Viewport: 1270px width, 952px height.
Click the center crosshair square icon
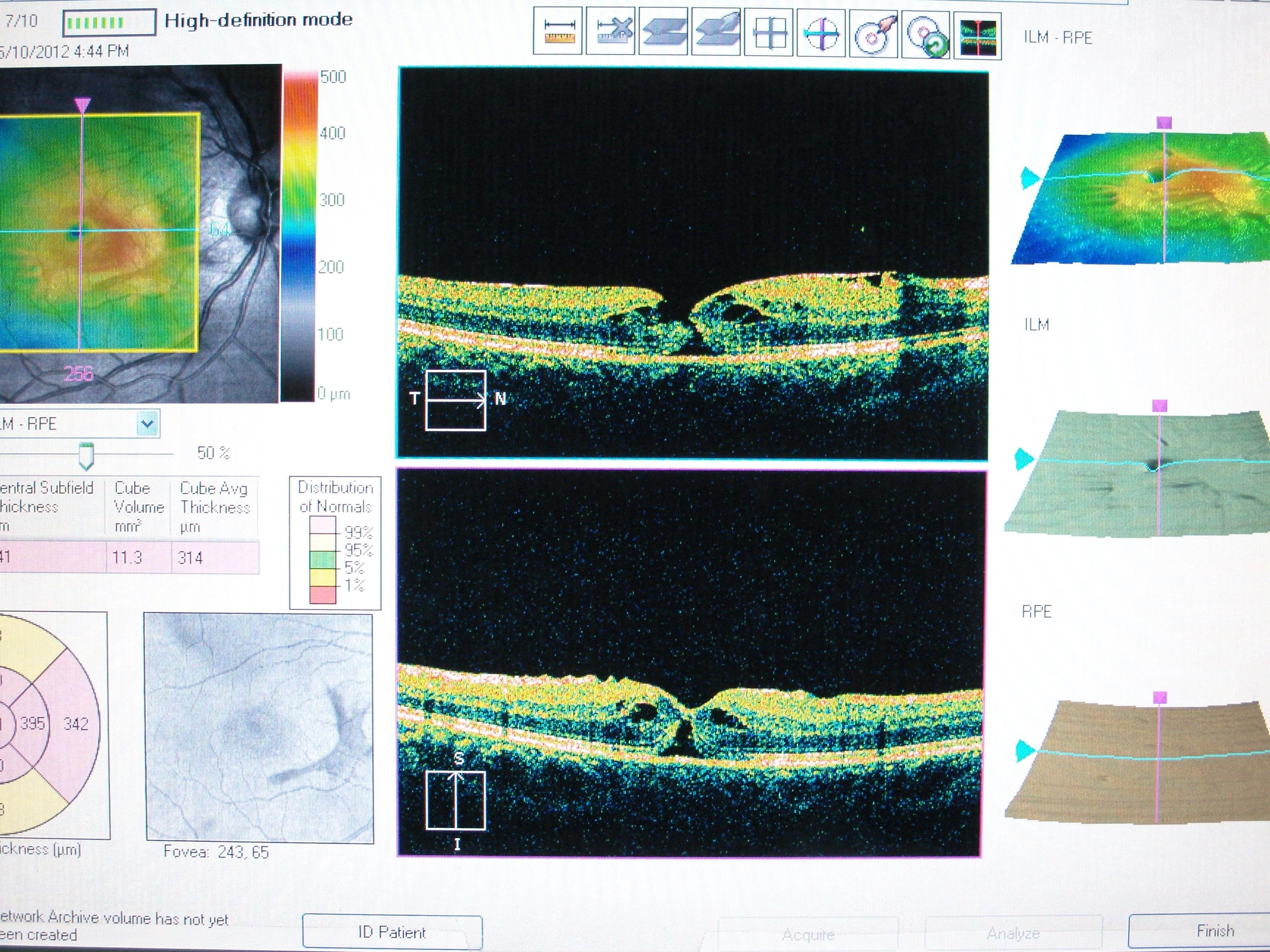(x=769, y=33)
